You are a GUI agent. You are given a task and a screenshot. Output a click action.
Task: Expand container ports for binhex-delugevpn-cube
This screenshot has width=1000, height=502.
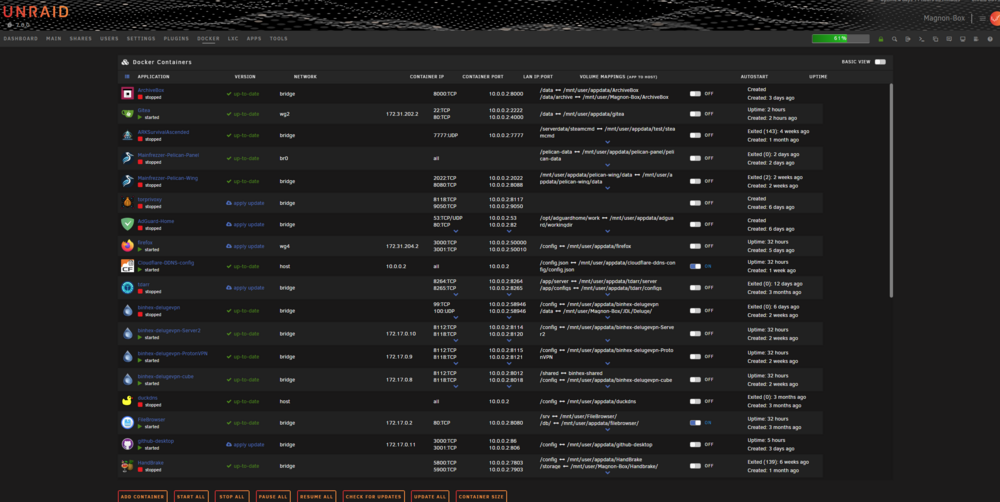(455, 387)
